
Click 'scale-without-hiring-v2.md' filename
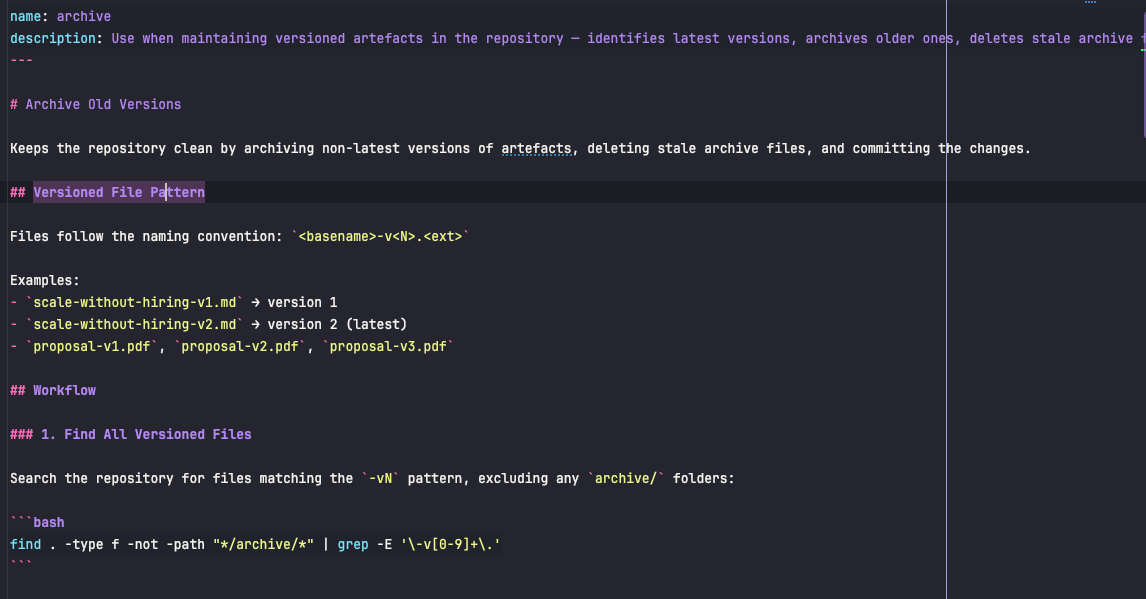click(134, 324)
